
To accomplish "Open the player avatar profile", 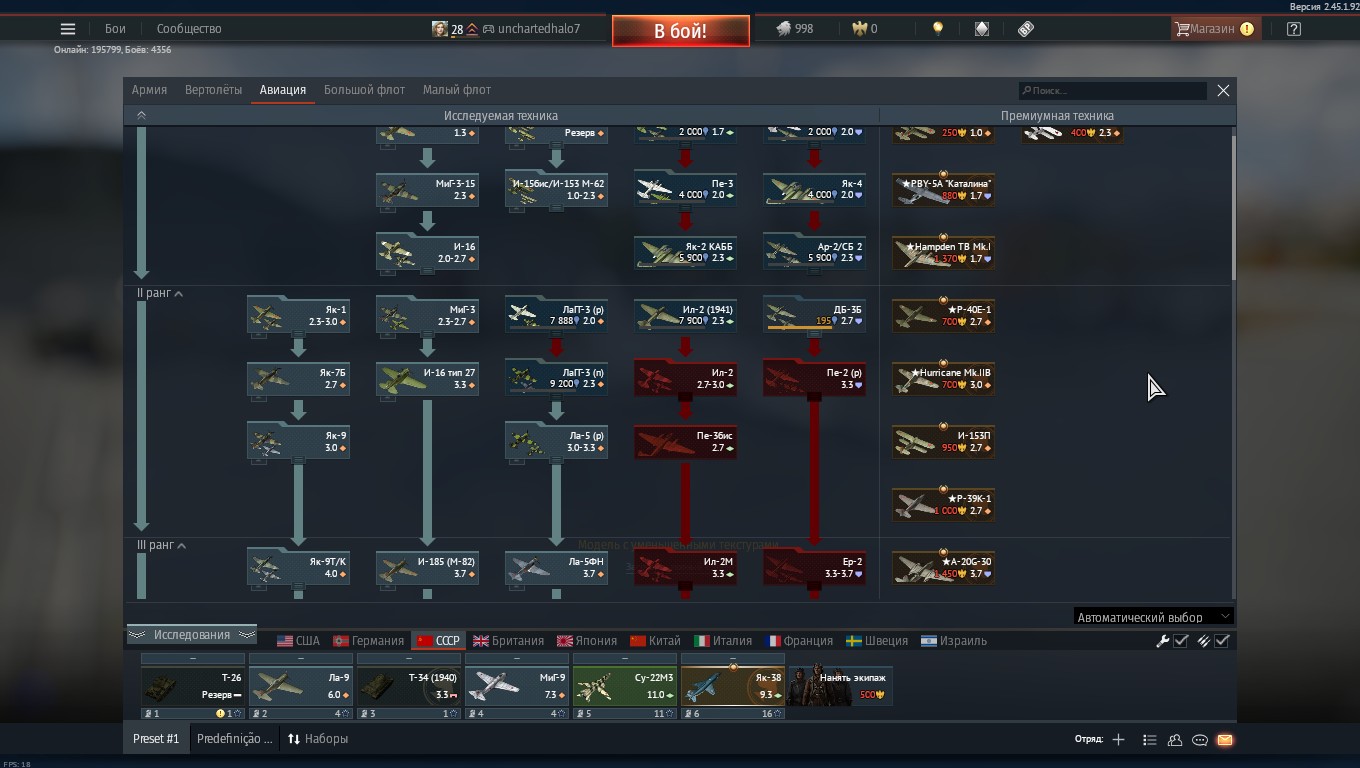I will (439, 29).
